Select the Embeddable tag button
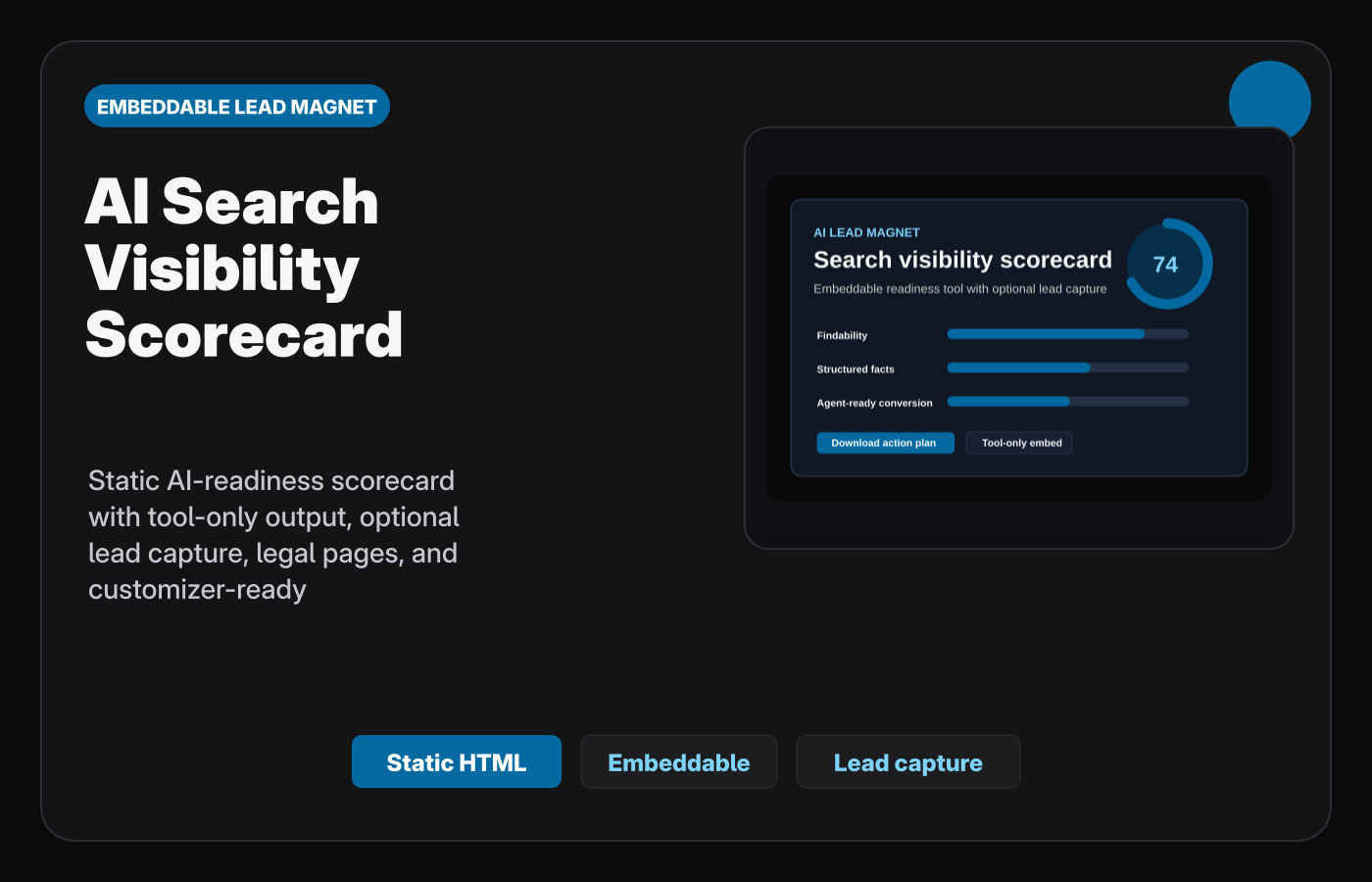Image resolution: width=1372 pixels, height=882 pixels. click(679, 761)
